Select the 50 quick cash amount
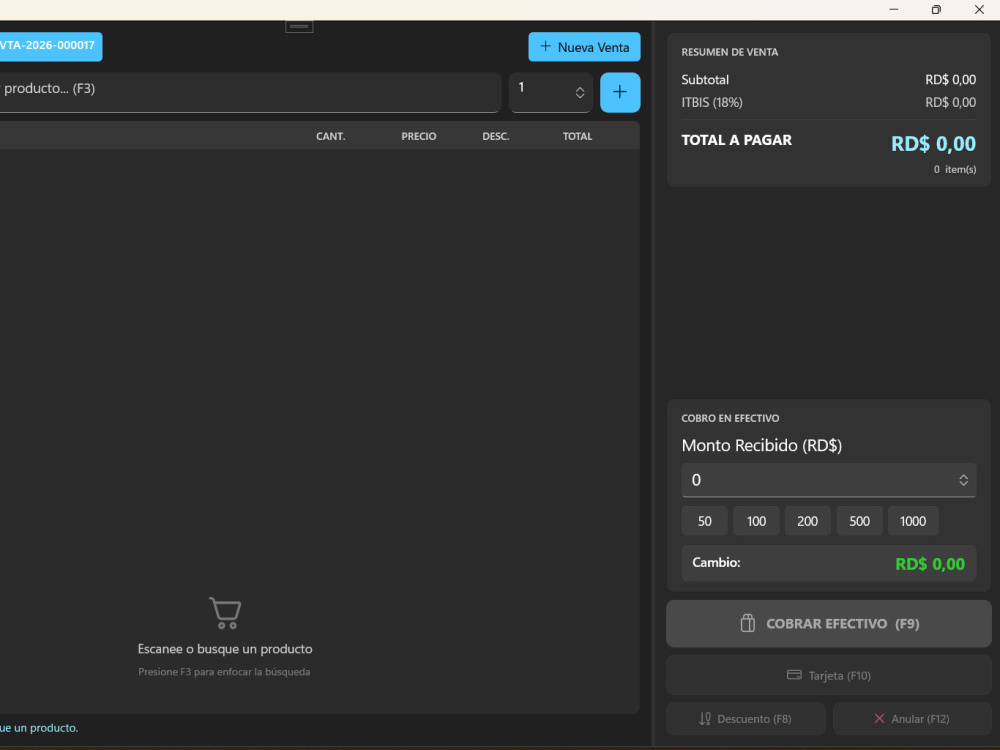The image size is (1000, 750). [705, 521]
